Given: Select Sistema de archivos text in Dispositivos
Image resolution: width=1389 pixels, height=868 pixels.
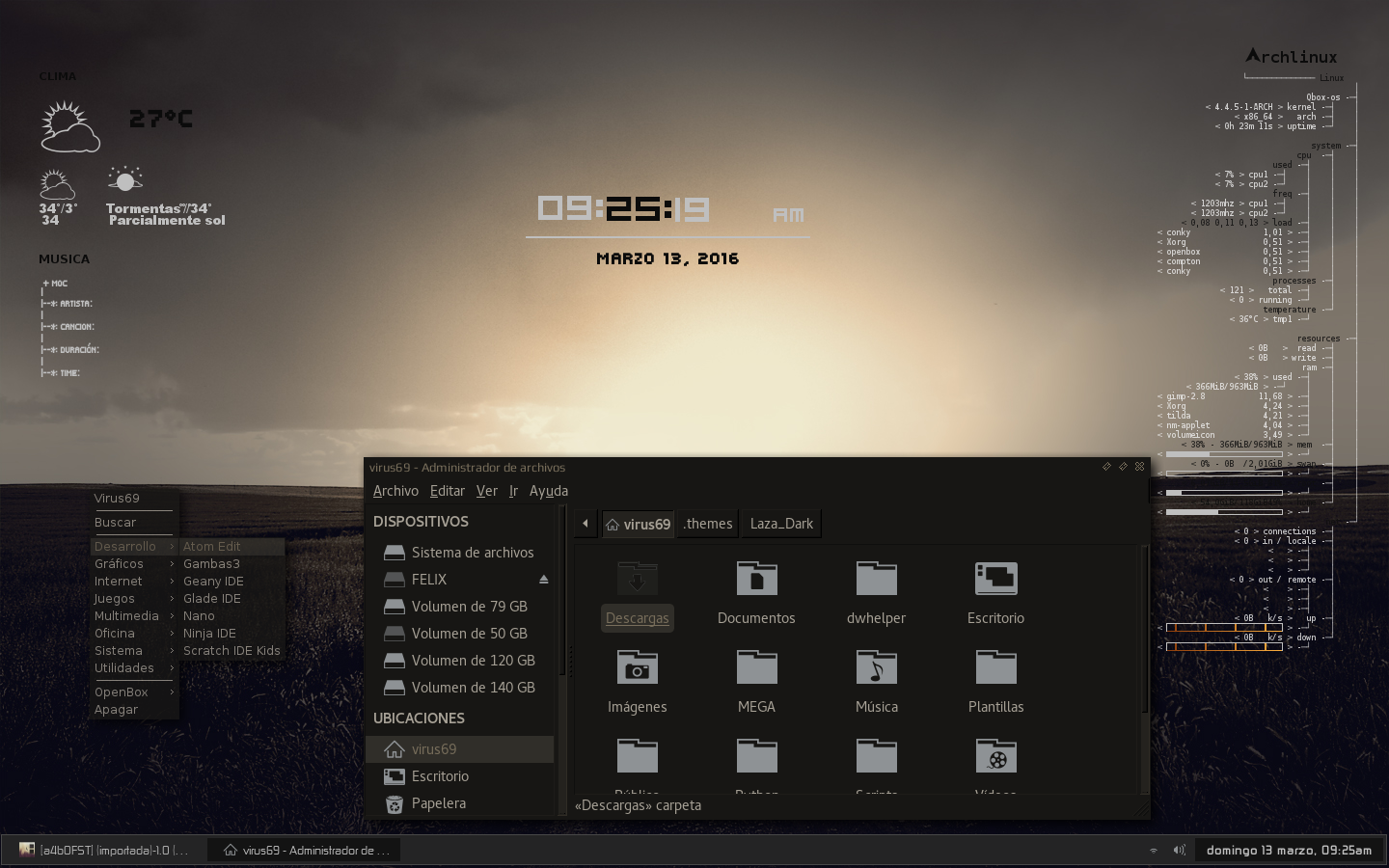Looking at the screenshot, I should pyautogui.click(x=473, y=553).
